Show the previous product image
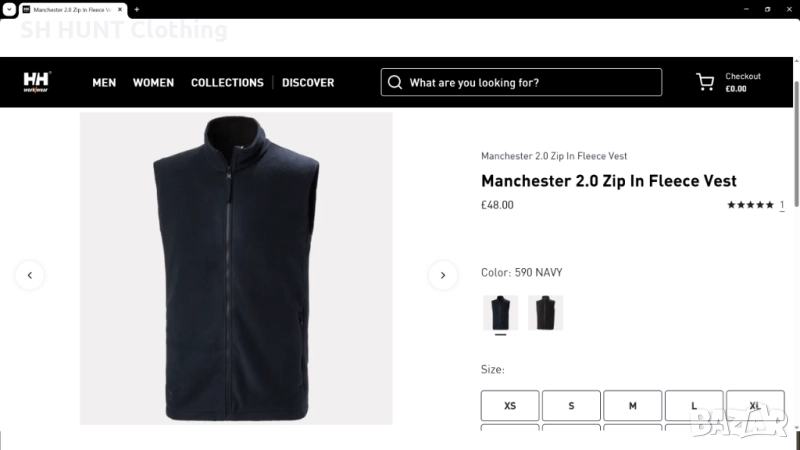Screen dimensions: 800x450 30,275
